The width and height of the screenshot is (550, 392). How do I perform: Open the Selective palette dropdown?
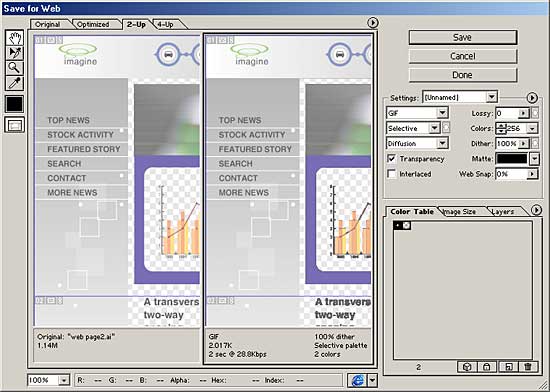(x=413, y=128)
